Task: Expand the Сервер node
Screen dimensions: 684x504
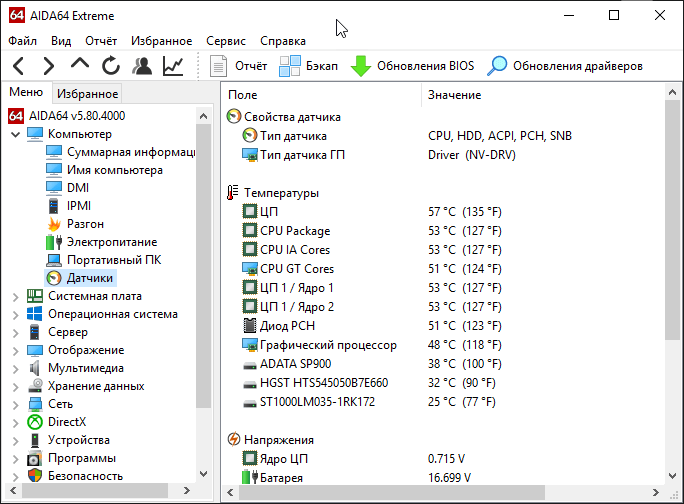Action: 16,333
